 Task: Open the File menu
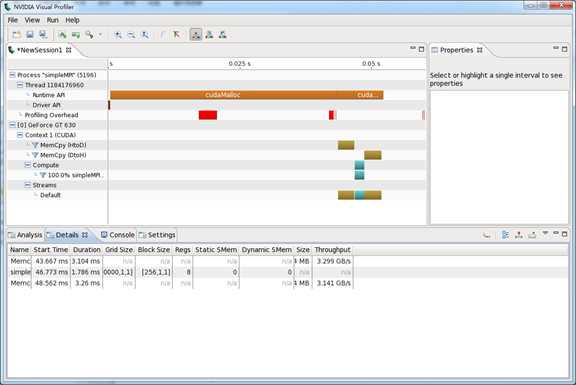click(12, 20)
